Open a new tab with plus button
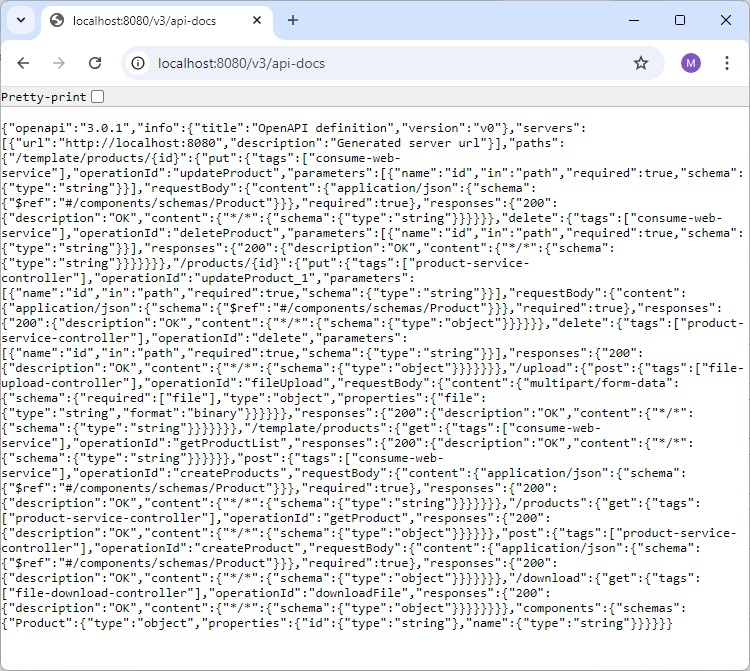 click(x=293, y=20)
